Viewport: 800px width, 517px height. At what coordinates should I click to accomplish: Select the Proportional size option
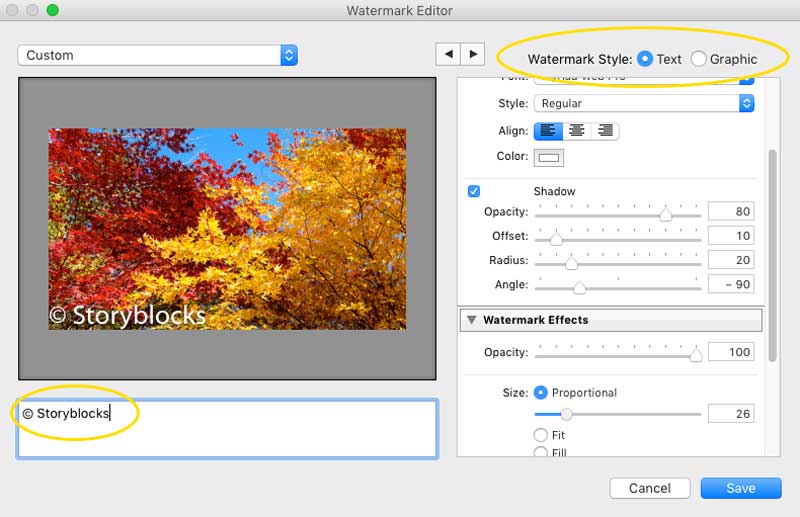tap(541, 393)
